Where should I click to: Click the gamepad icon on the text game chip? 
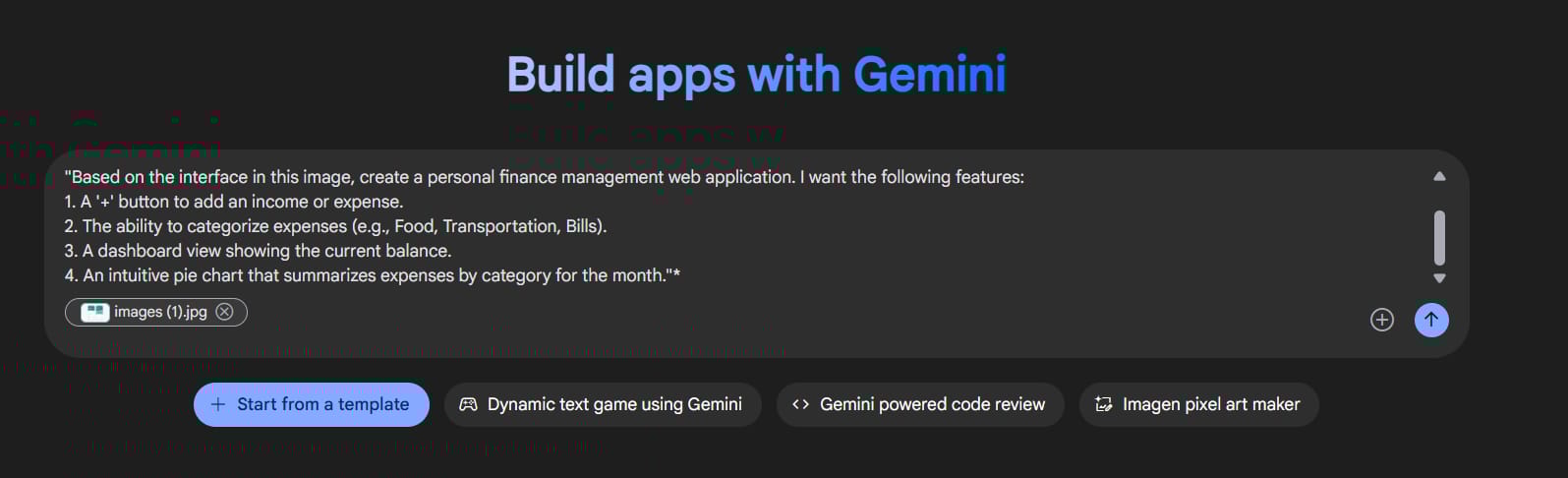469,404
